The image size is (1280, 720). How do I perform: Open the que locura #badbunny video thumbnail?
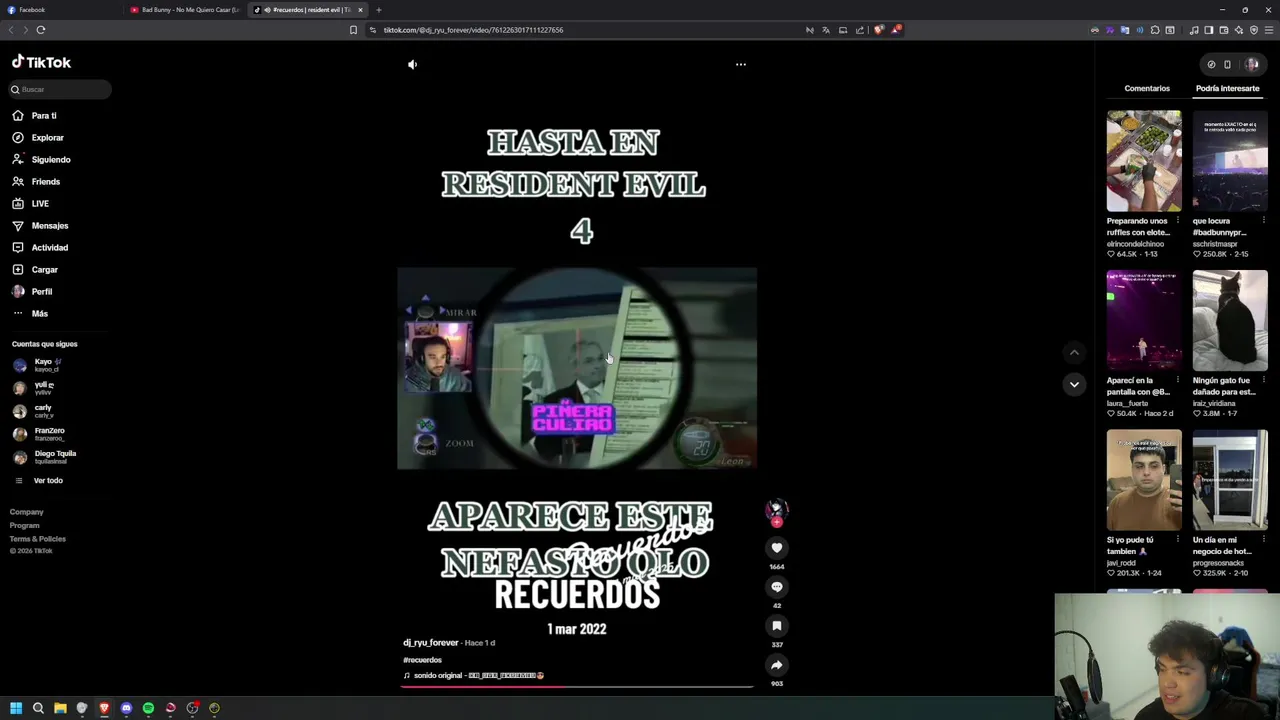[x=1230, y=161]
